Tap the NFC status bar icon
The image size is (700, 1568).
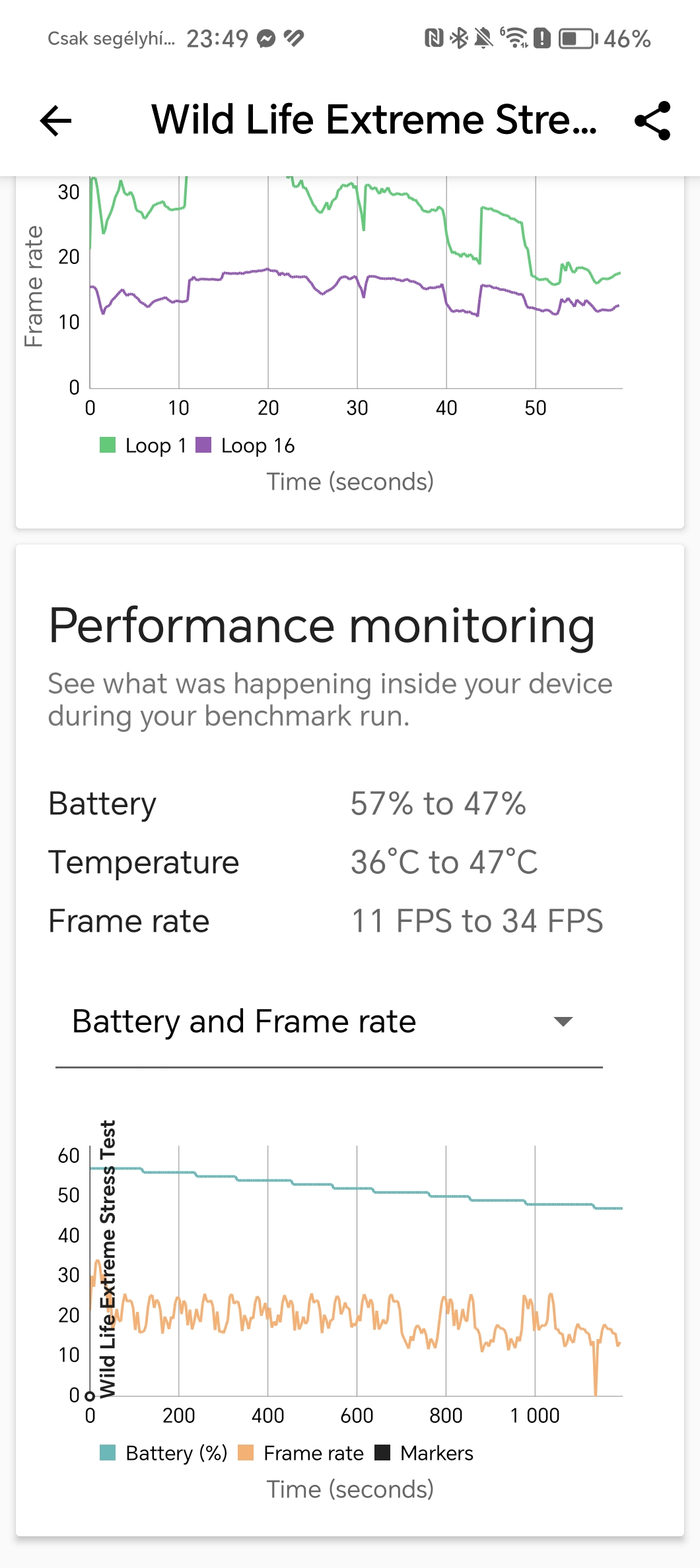433,38
